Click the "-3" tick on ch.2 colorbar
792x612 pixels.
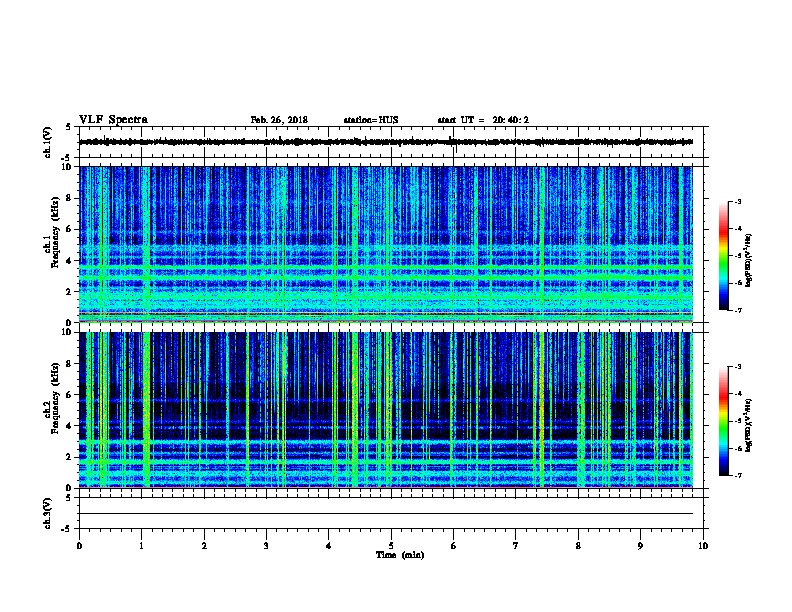click(x=737, y=367)
